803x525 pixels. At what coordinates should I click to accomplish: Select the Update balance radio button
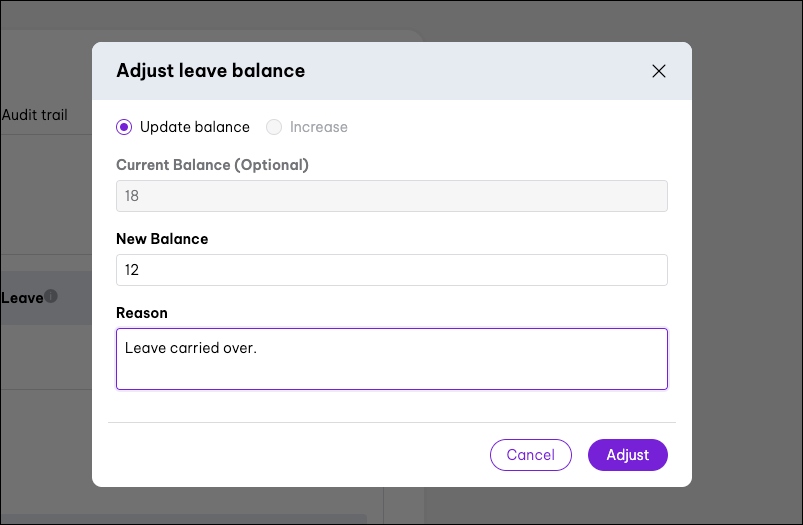tap(124, 127)
